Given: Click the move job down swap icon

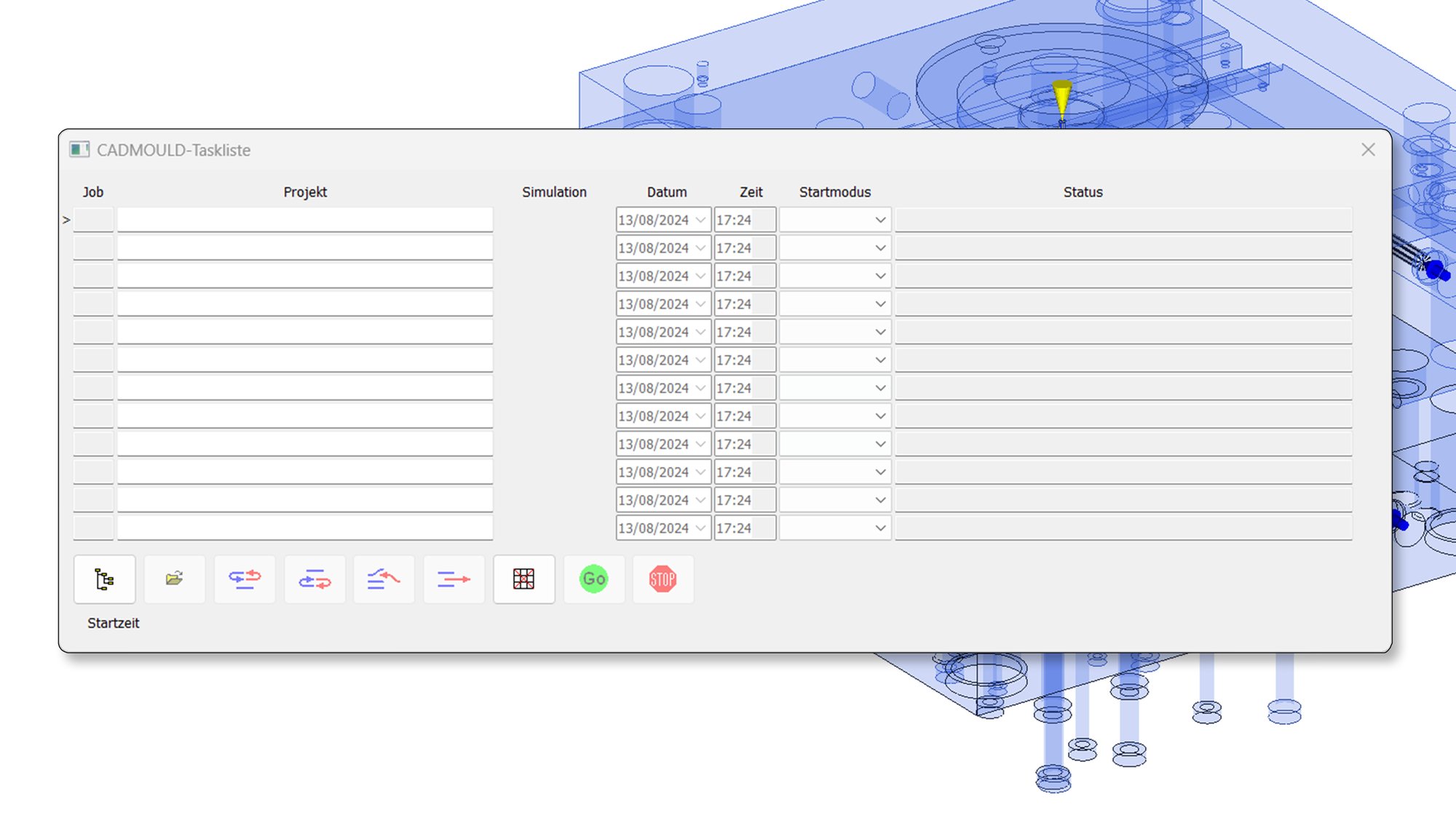Looking at the screenshot, I should coord(314,579).
